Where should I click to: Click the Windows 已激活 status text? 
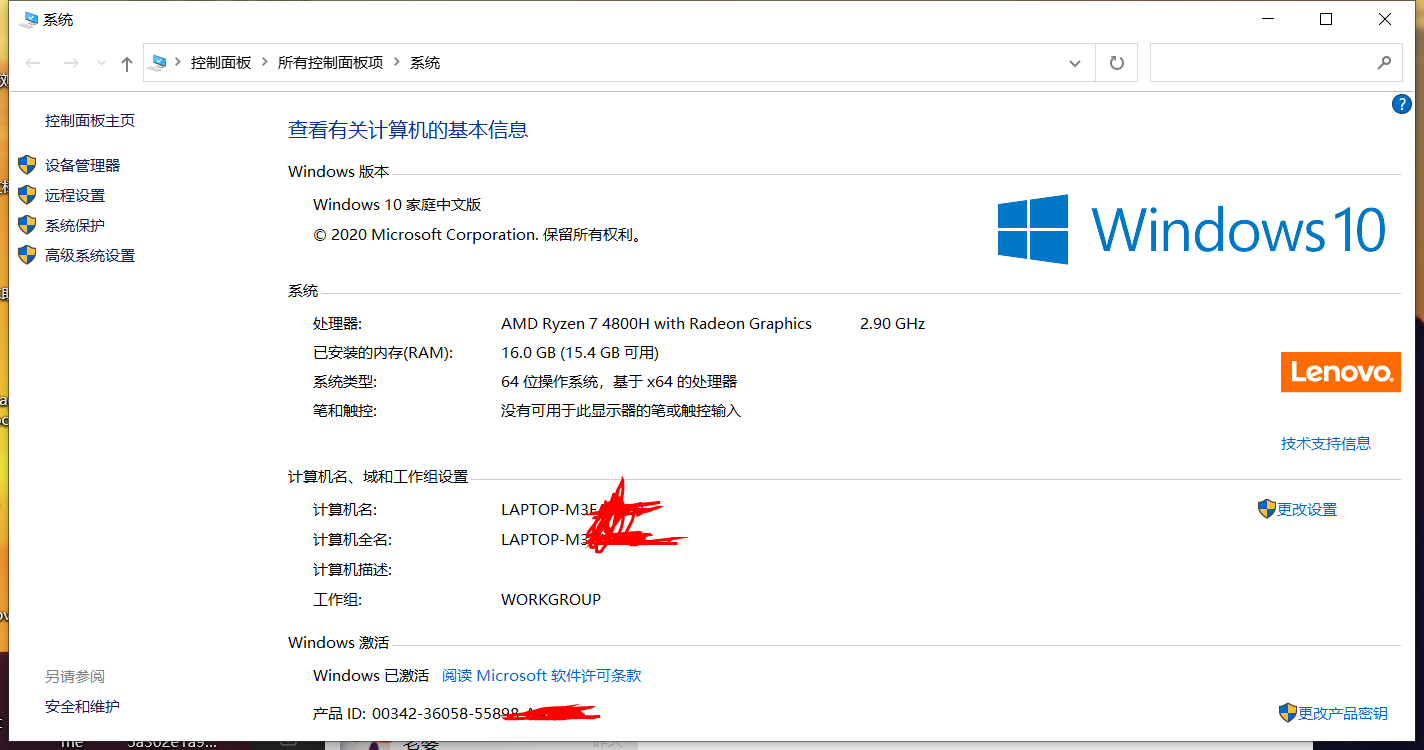click(371, 675)
